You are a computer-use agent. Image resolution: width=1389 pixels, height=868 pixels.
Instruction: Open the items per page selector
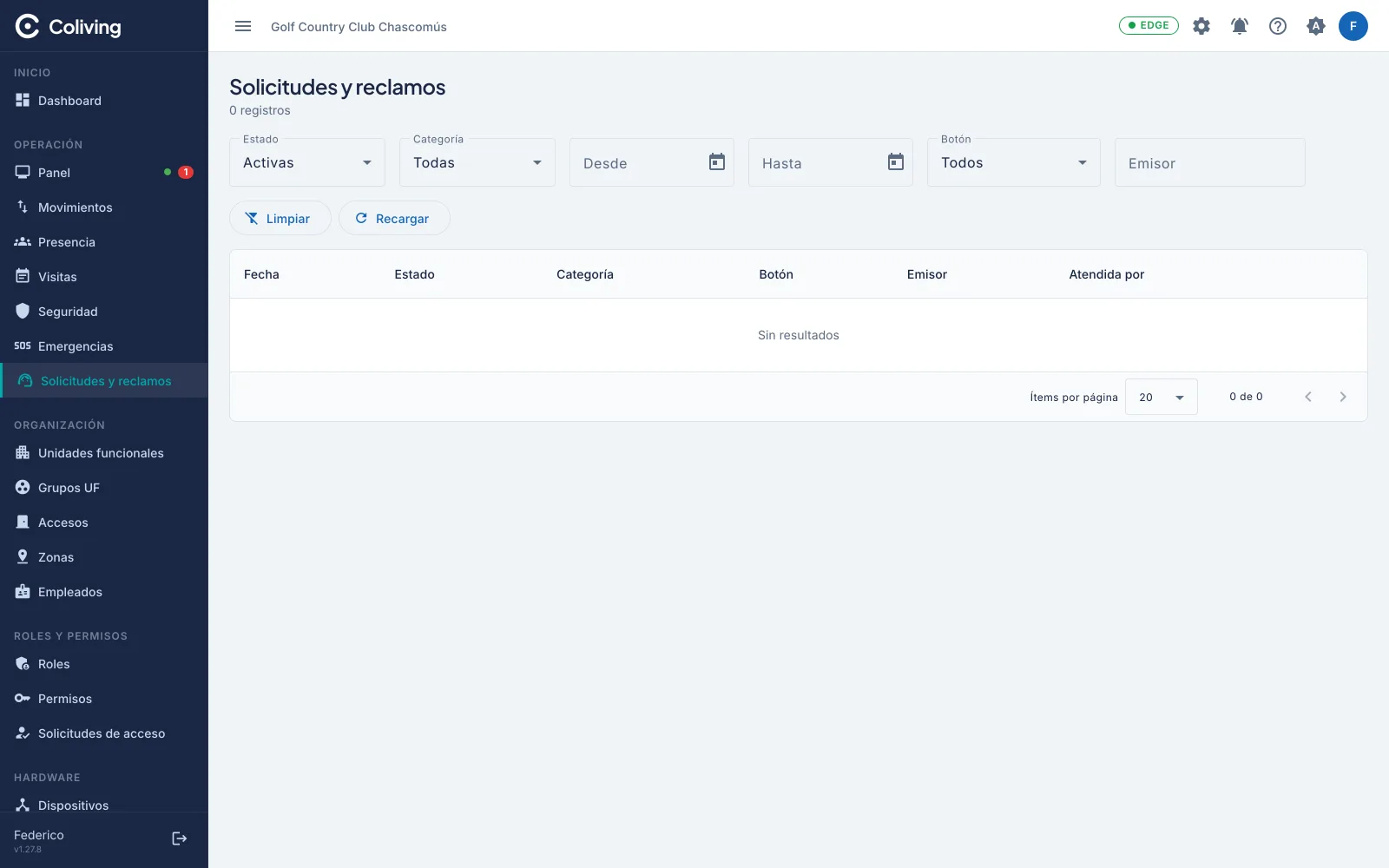pos(1162,397)
